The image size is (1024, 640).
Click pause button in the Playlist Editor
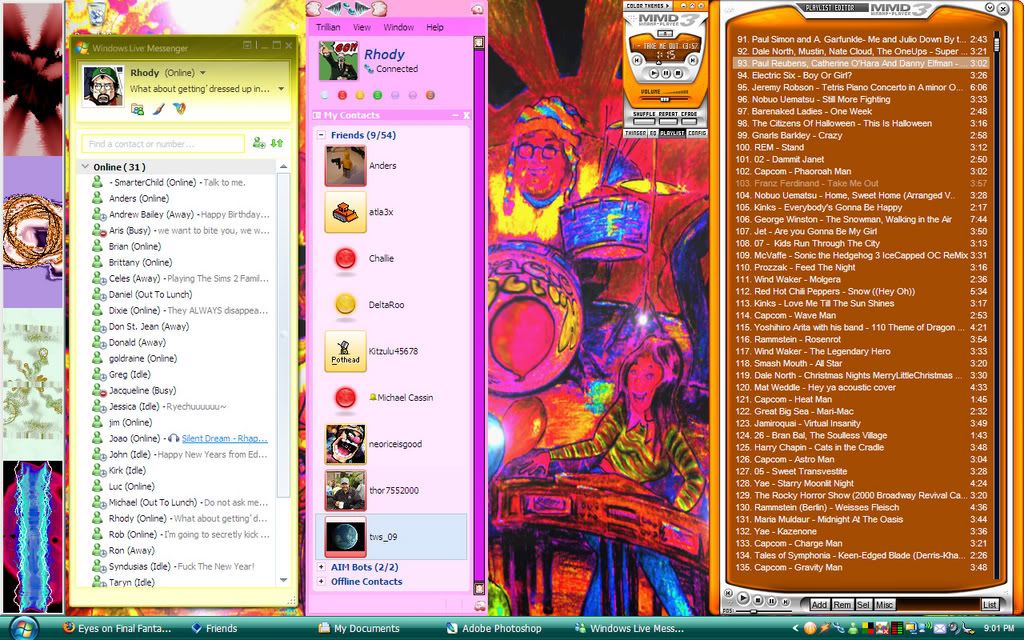[771, 601]
